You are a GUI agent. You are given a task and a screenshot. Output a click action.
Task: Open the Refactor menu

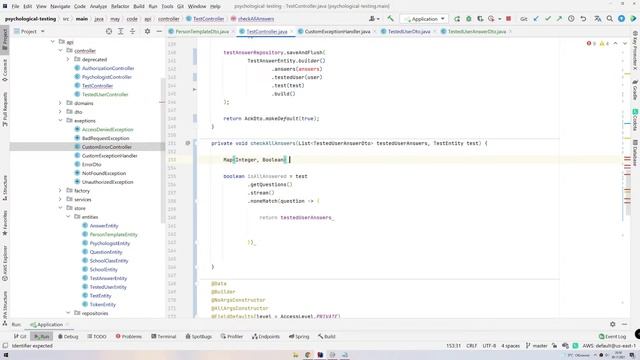point(120,6)
